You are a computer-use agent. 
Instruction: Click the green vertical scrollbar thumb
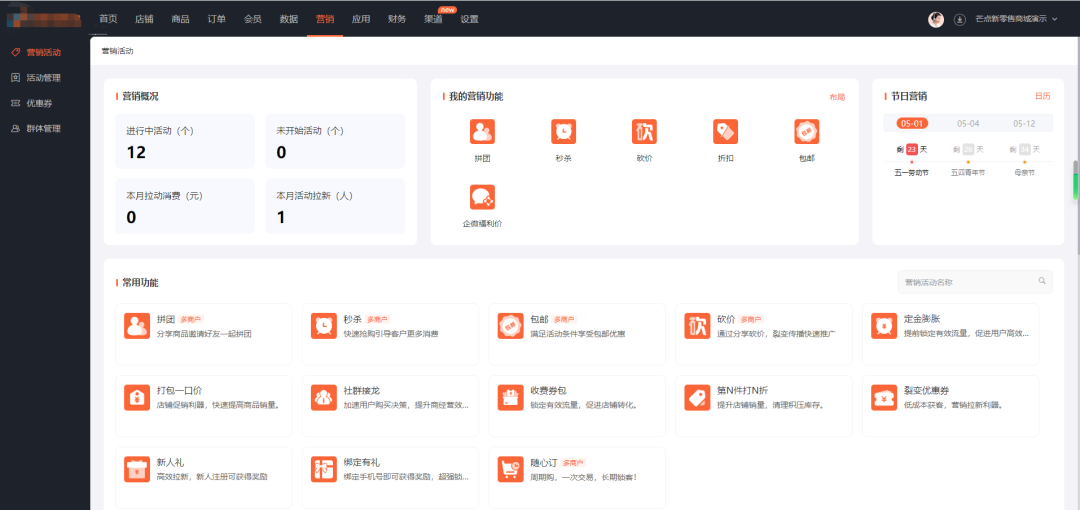[1075, 186]
